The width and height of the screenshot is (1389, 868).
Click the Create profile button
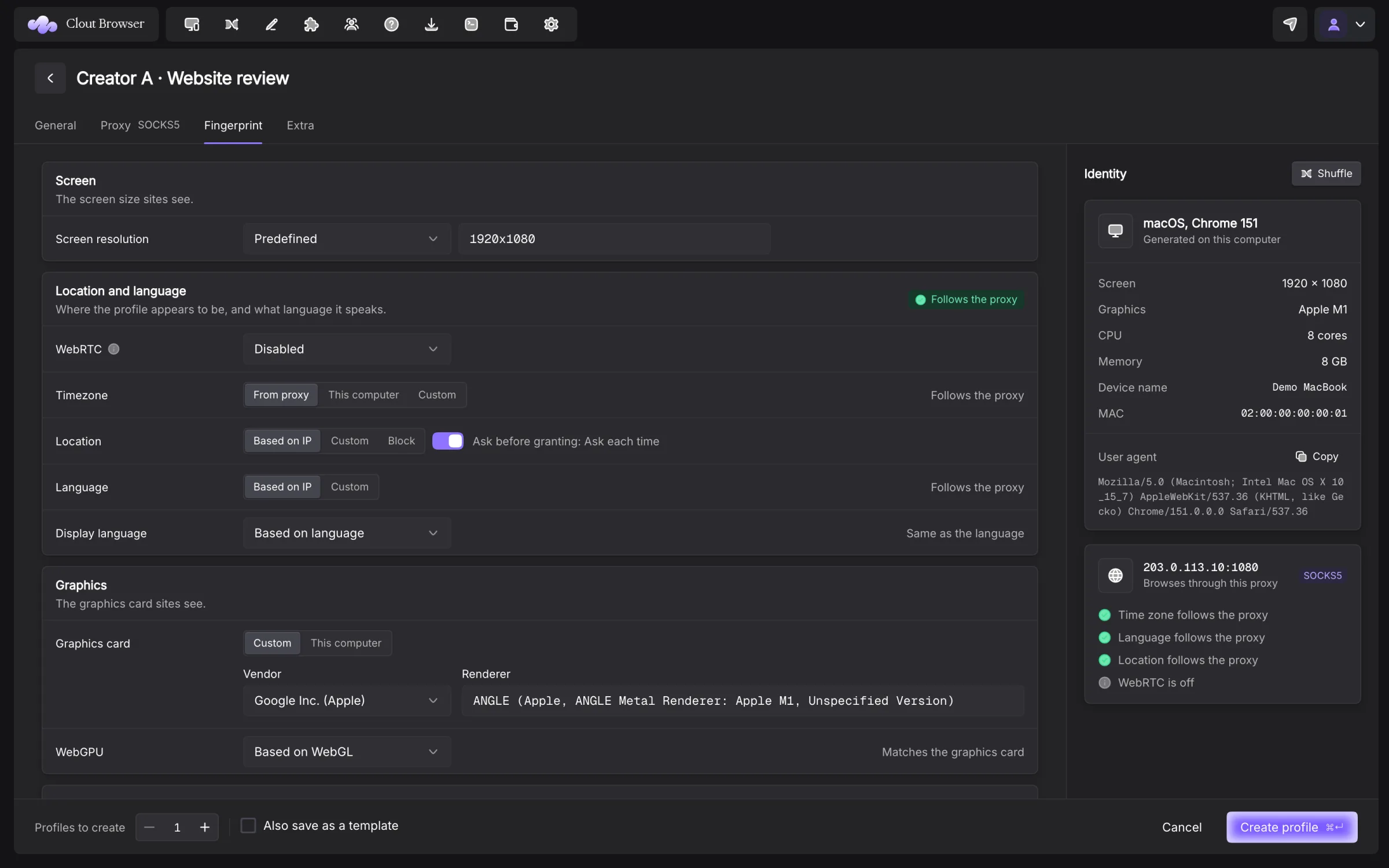tap(1292, 827)
